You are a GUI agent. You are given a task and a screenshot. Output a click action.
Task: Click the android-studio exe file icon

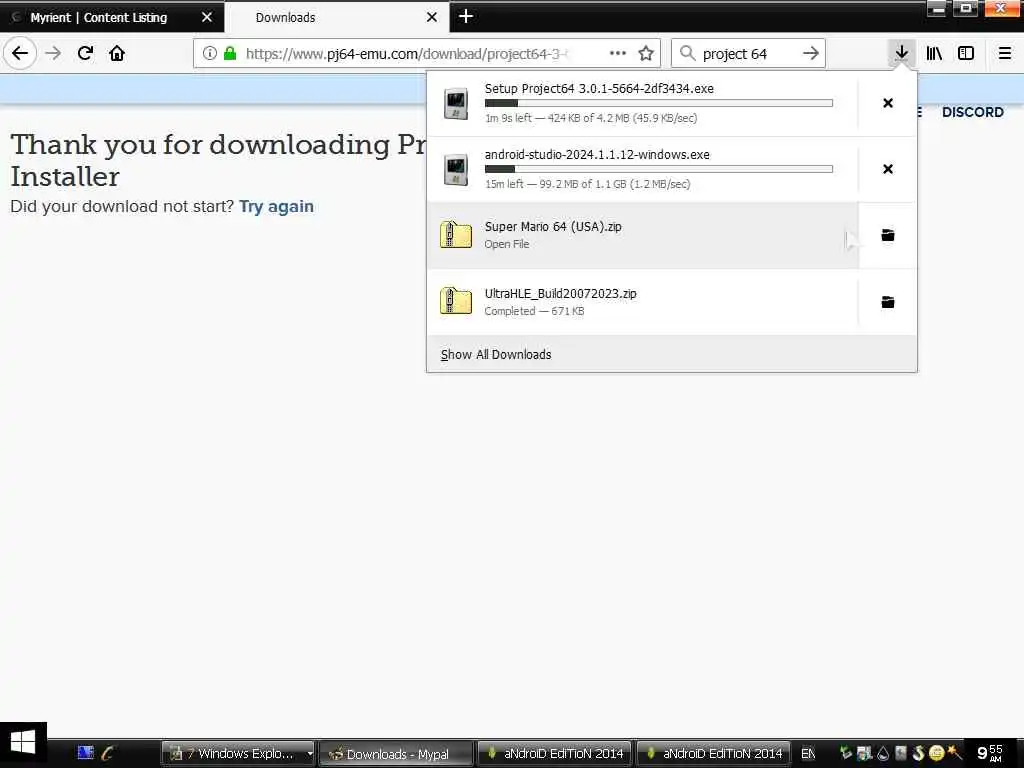point(456,169)
